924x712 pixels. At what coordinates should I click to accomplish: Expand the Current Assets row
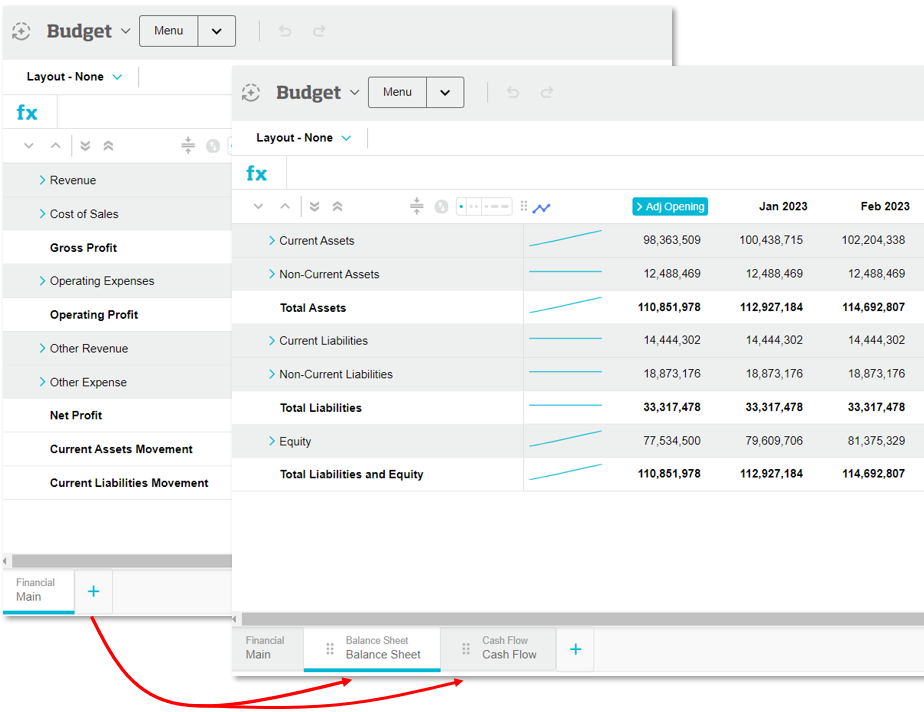272,241
